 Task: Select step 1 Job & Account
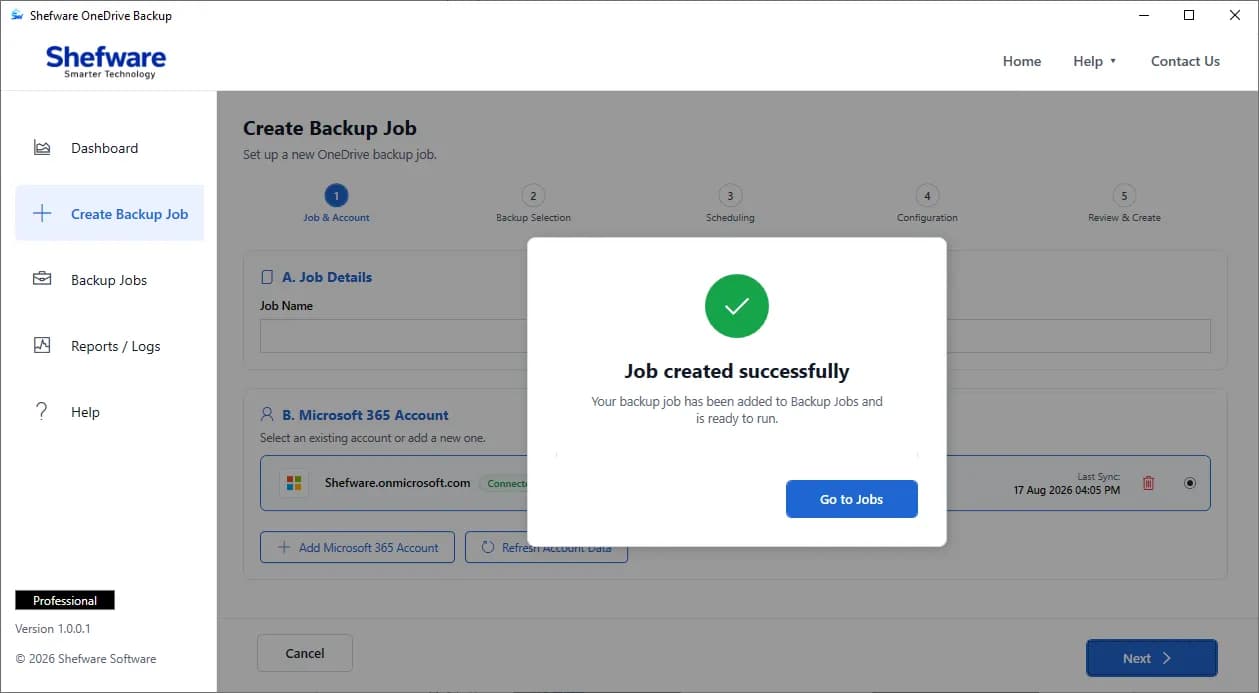click(x=336, y=203)
